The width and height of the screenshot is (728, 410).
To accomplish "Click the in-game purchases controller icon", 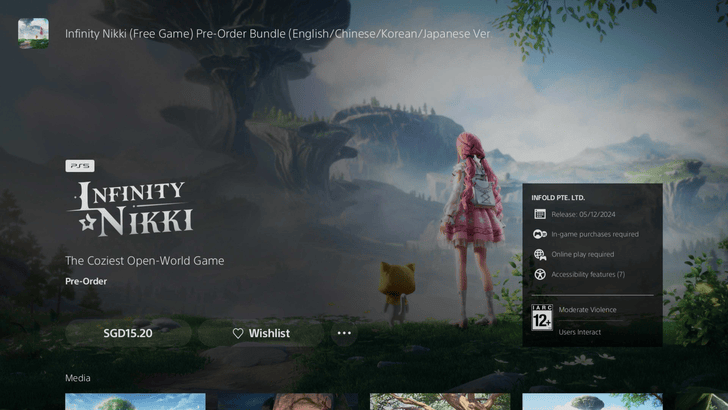I will pos(540,234).
